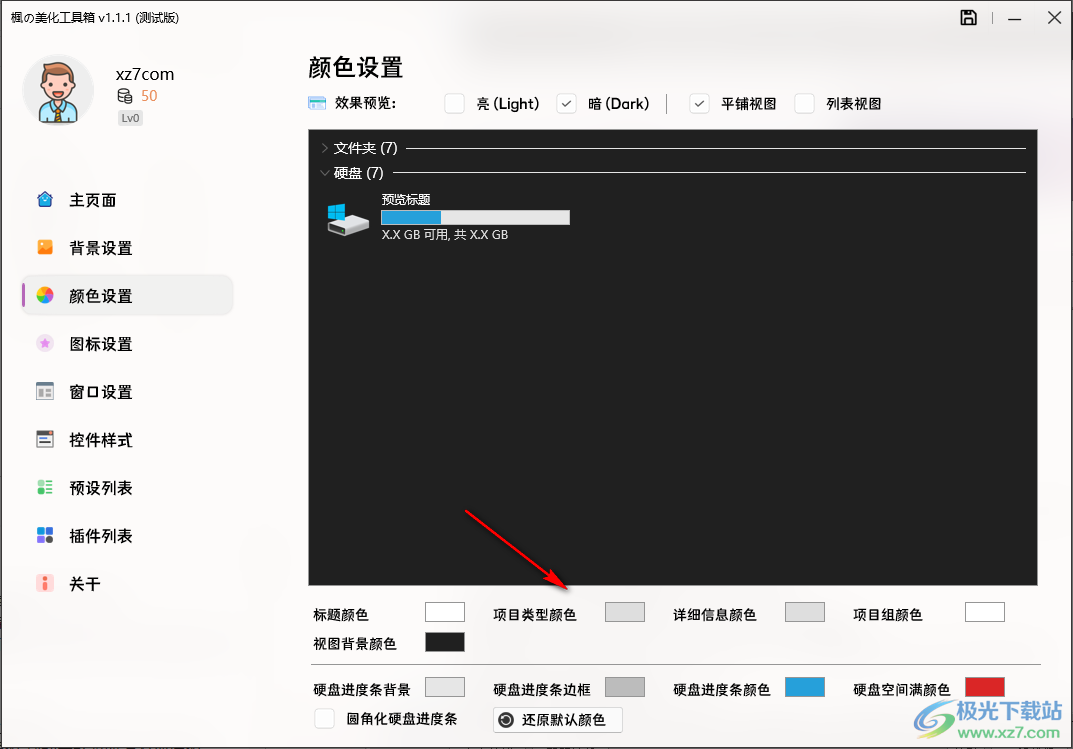Open the 背景设置 page
This screenshot has height=749, width=1073.
tap(127, 248)
